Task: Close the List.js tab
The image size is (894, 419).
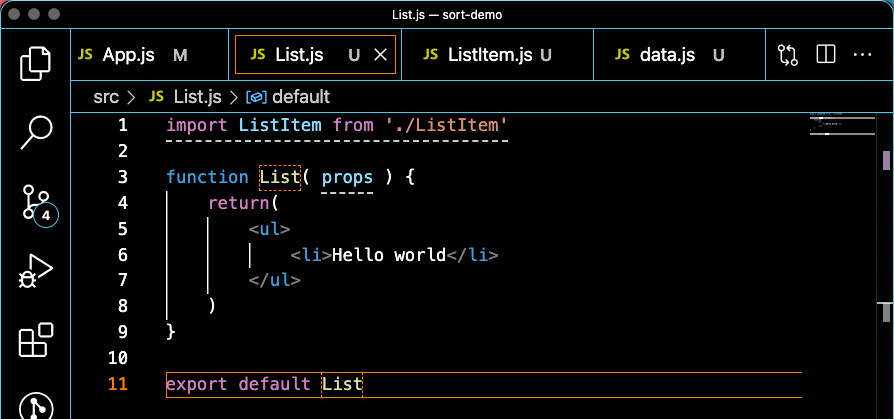Action: [x=380, y=55]
